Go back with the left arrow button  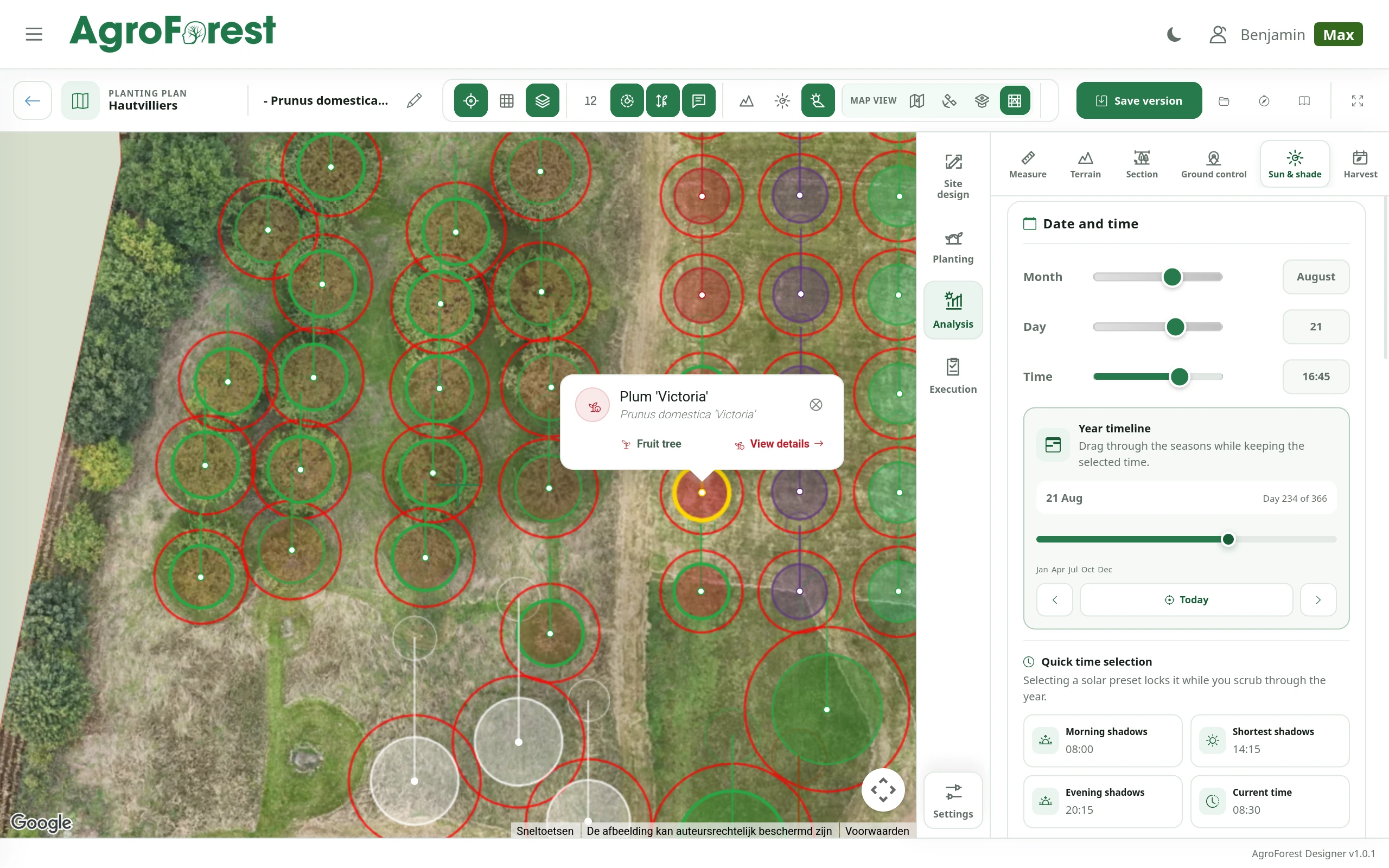click(33, 101)
